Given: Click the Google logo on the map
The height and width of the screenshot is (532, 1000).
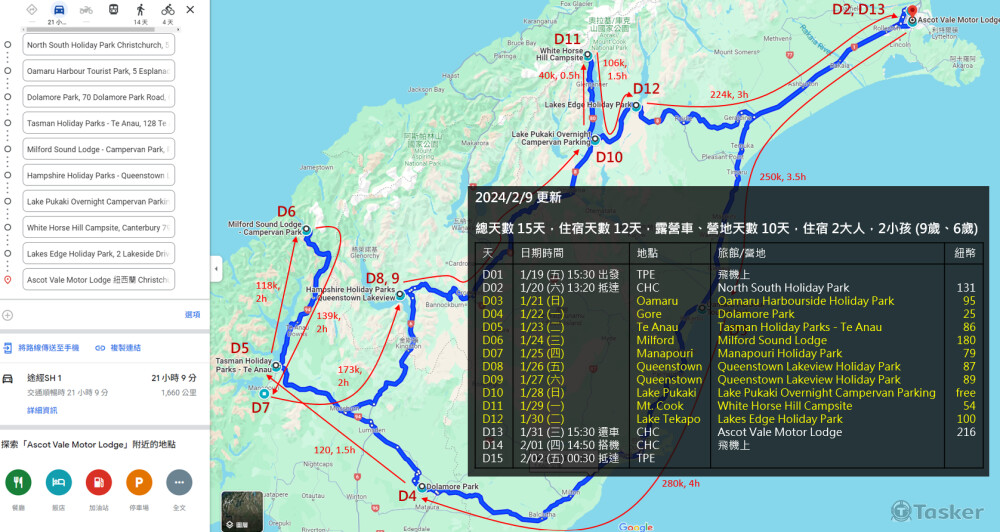Looking at the screenshot, I should (635, 526).
